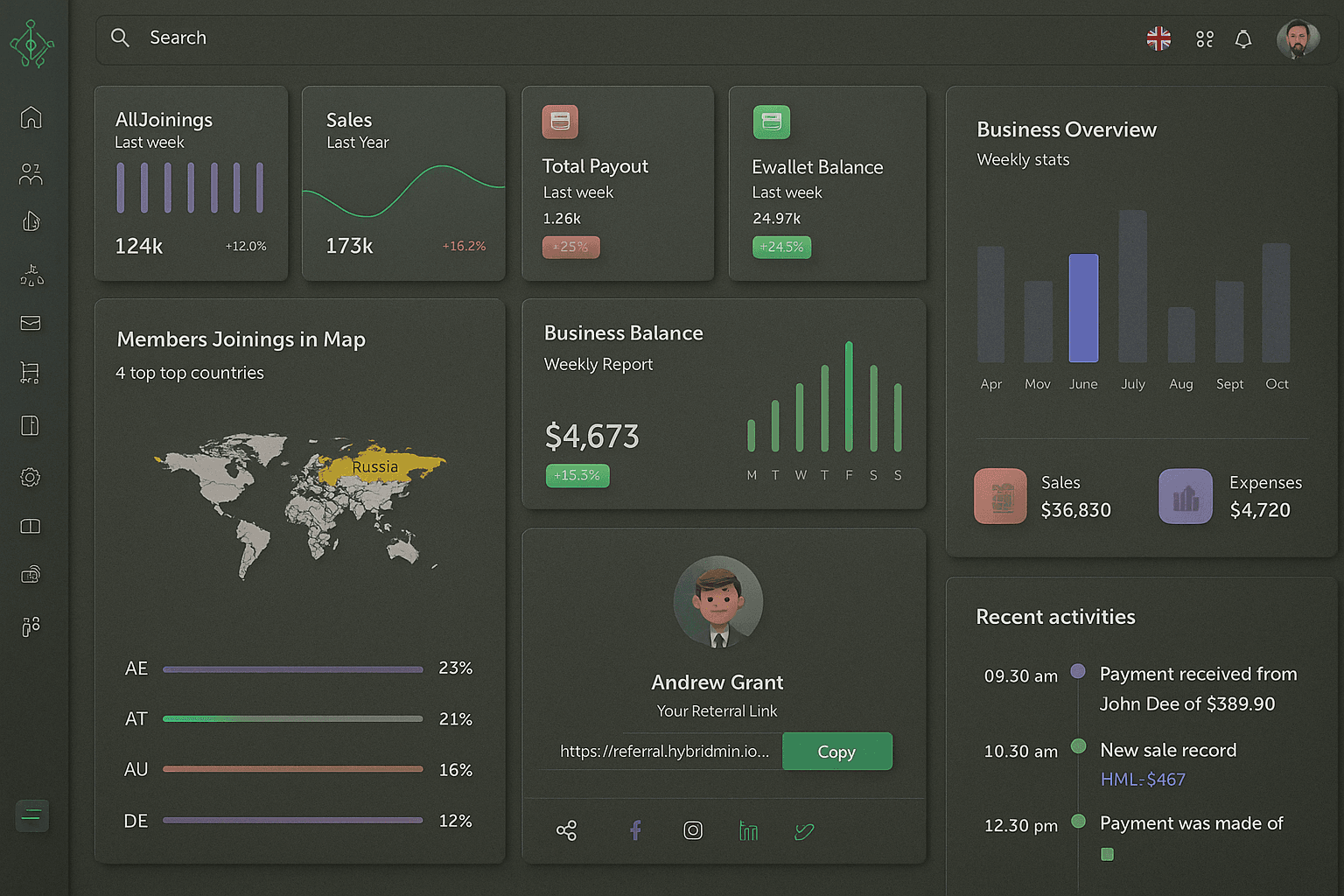Open the apps grid icon near the bell
1344x896 pixels.
1204,38
